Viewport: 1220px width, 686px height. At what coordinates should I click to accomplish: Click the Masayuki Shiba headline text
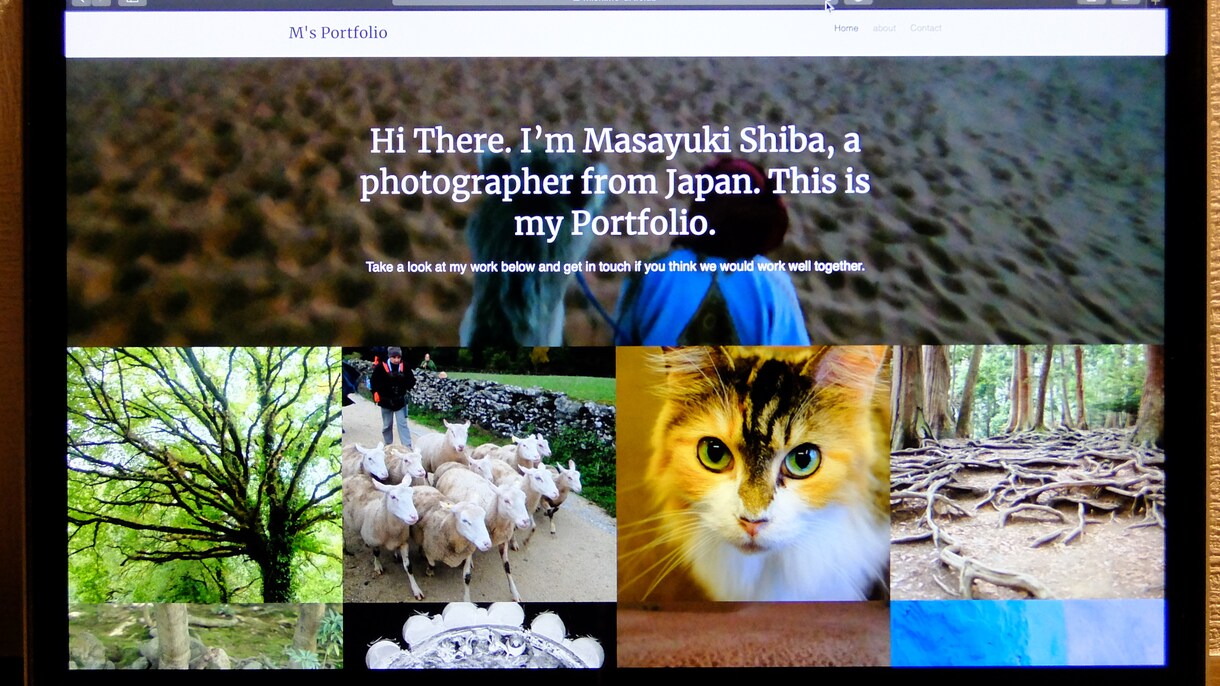pyautogui.click(x=615, y=182)
